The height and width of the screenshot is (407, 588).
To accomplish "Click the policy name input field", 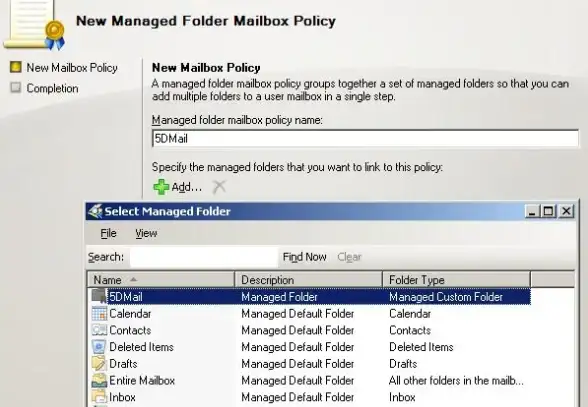I will pyautogui.click(x=365, y=139).
